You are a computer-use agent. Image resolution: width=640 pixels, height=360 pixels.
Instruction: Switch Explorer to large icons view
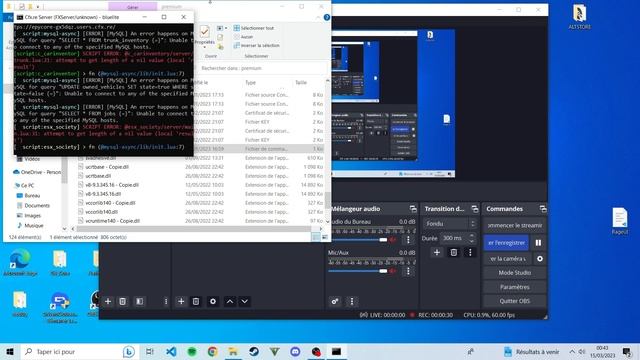click(x=325, y=237)
